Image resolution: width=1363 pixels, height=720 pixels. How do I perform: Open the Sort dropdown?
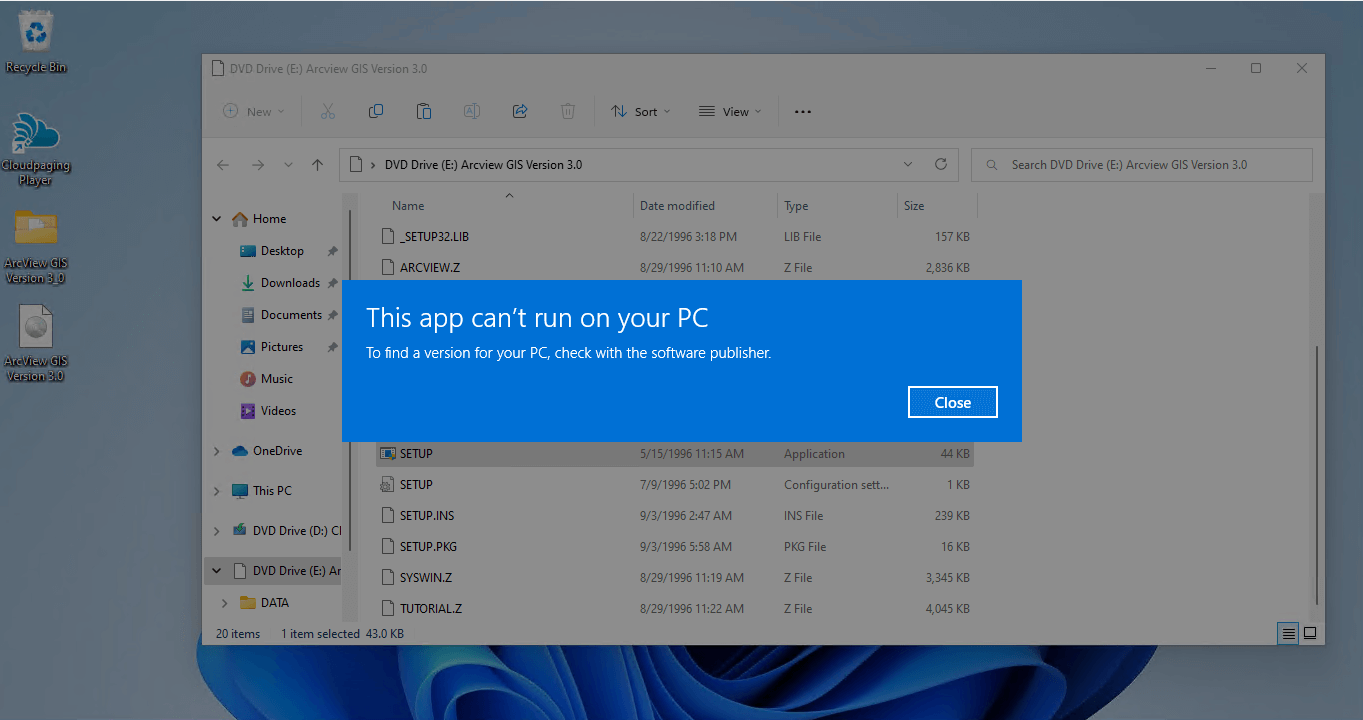(640, 111)
